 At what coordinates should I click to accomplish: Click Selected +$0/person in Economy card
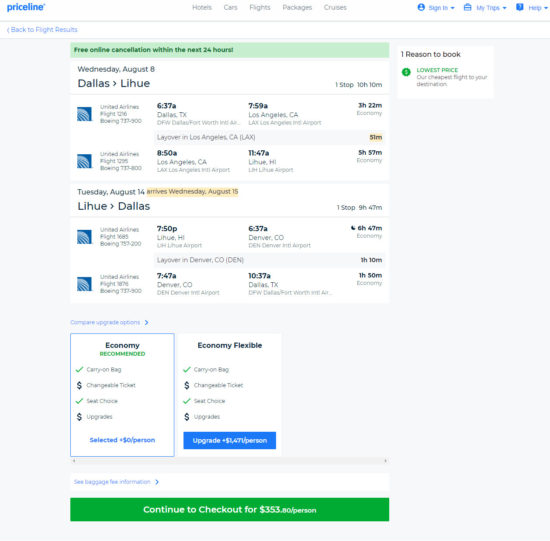click(122, 440)
